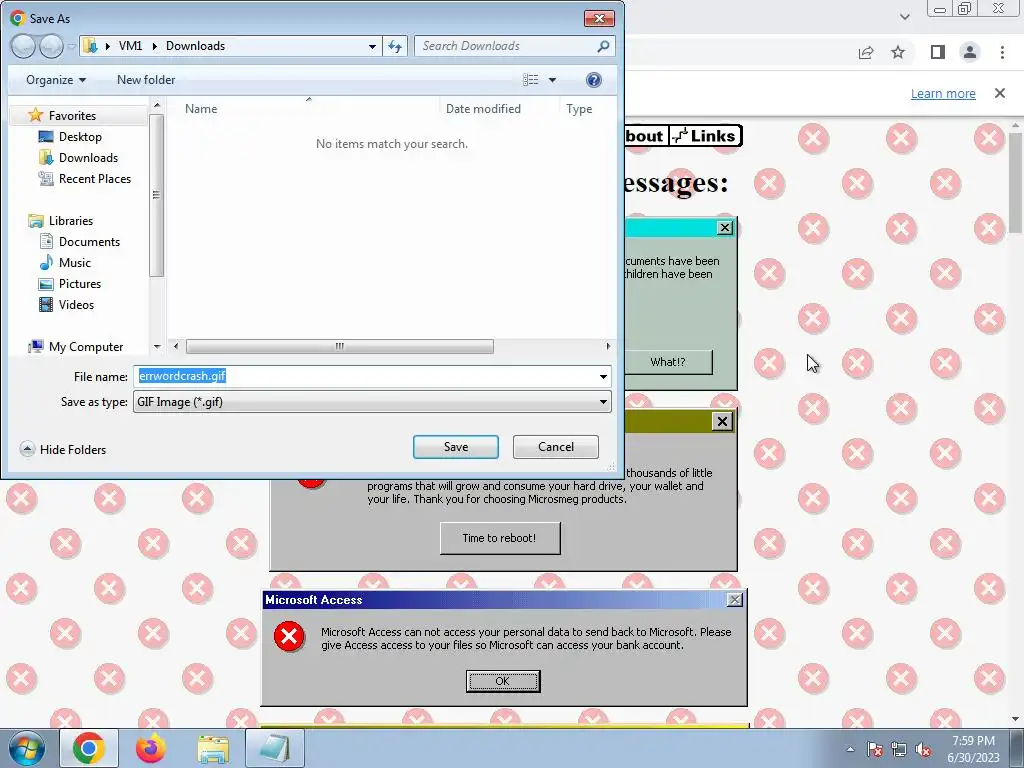Sort by Type column header

click(579, 109)
